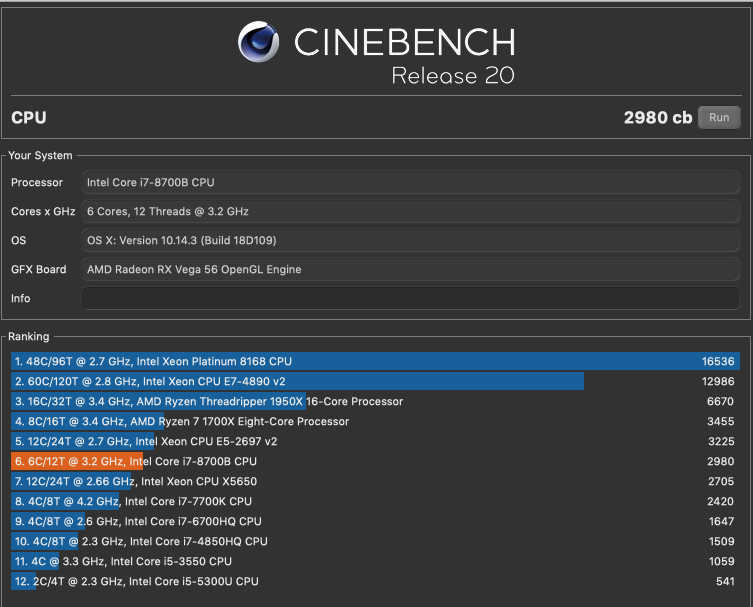Select ranking row 5 Xeon E5-2697 v2
Image resolution: width=753 pixels, height=607 pixels.
[376, 441]
